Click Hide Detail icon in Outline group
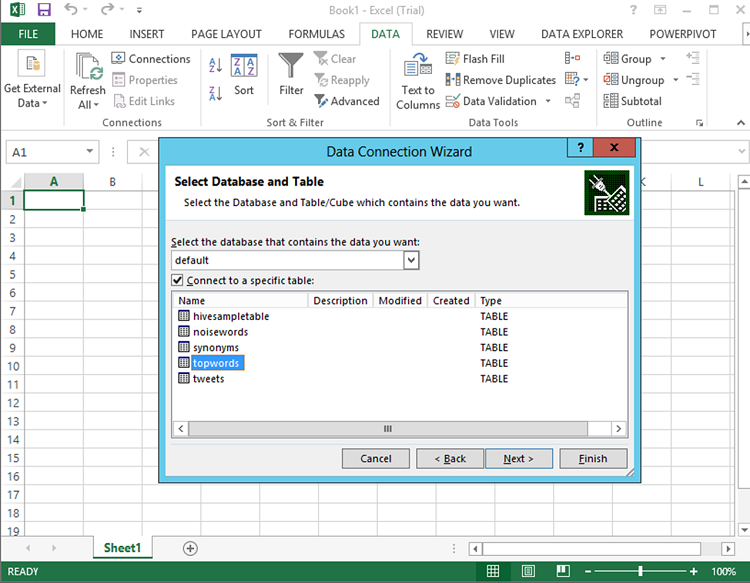This screenshot has width=750, height=583. [693, 79]
